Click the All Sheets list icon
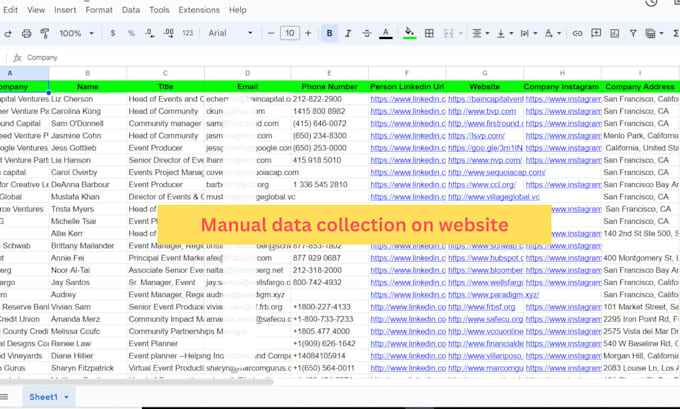Screen dimensions: 680x409 pos(4,397)
